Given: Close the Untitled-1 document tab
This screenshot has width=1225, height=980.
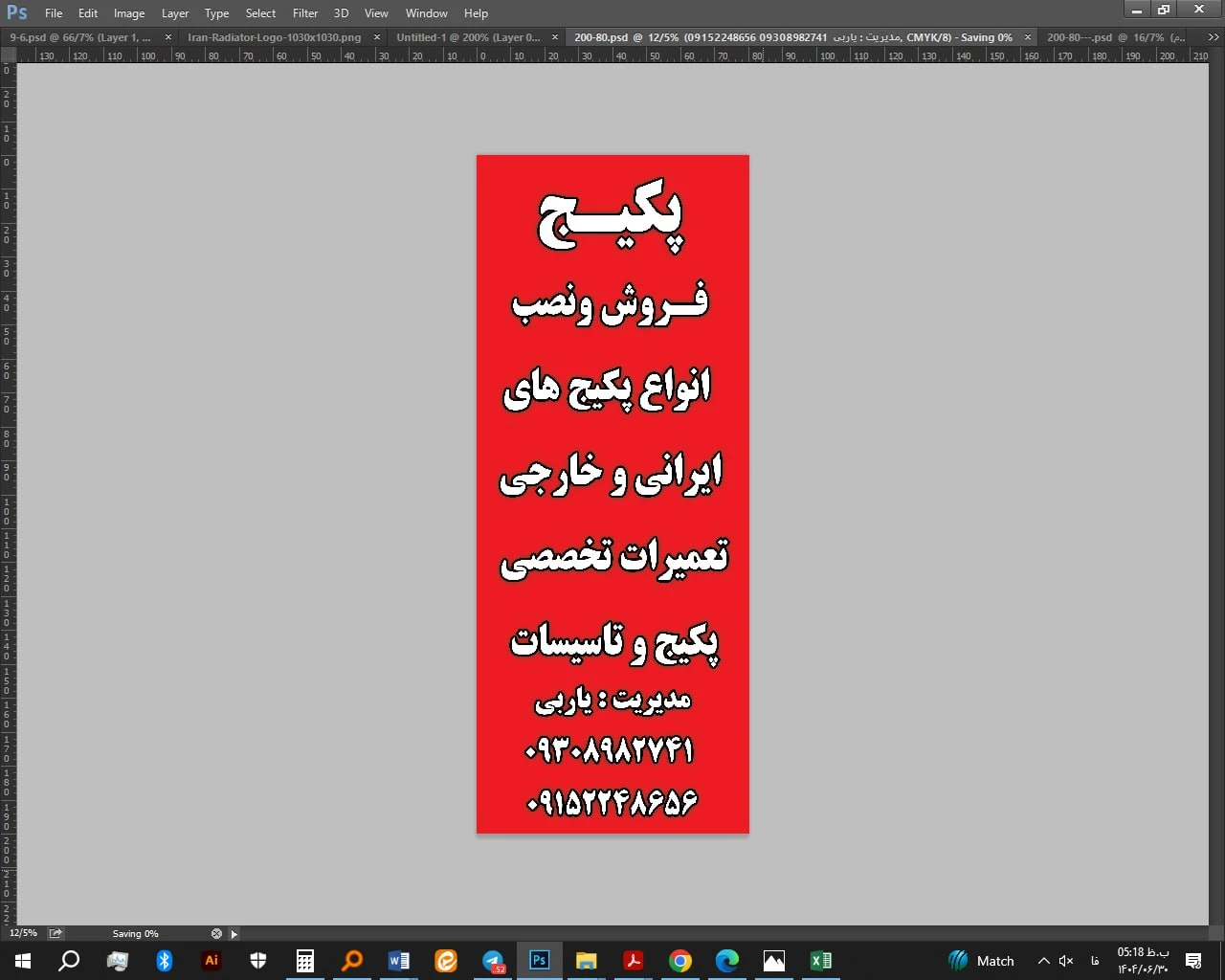Looking at the screenshot, I should coord(555,37).
